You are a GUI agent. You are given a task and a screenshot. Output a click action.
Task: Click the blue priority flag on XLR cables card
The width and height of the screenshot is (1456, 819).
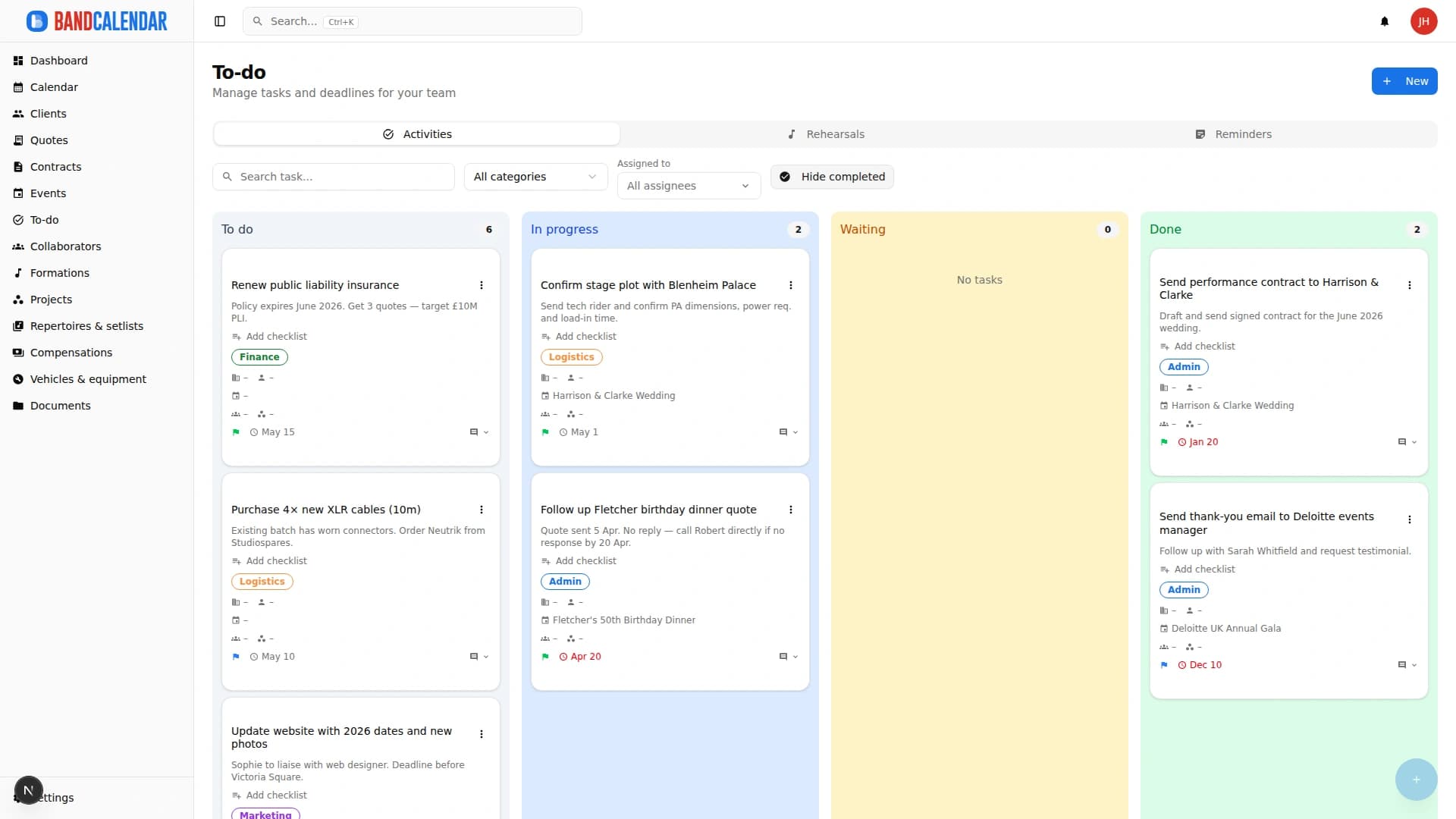pos(236,657)
